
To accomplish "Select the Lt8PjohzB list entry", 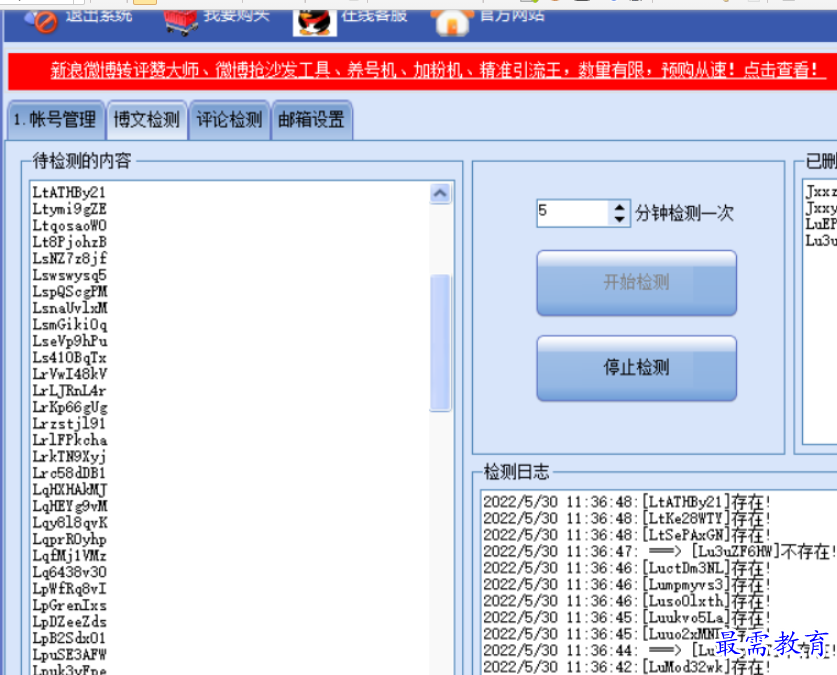I will pos(69,242).
